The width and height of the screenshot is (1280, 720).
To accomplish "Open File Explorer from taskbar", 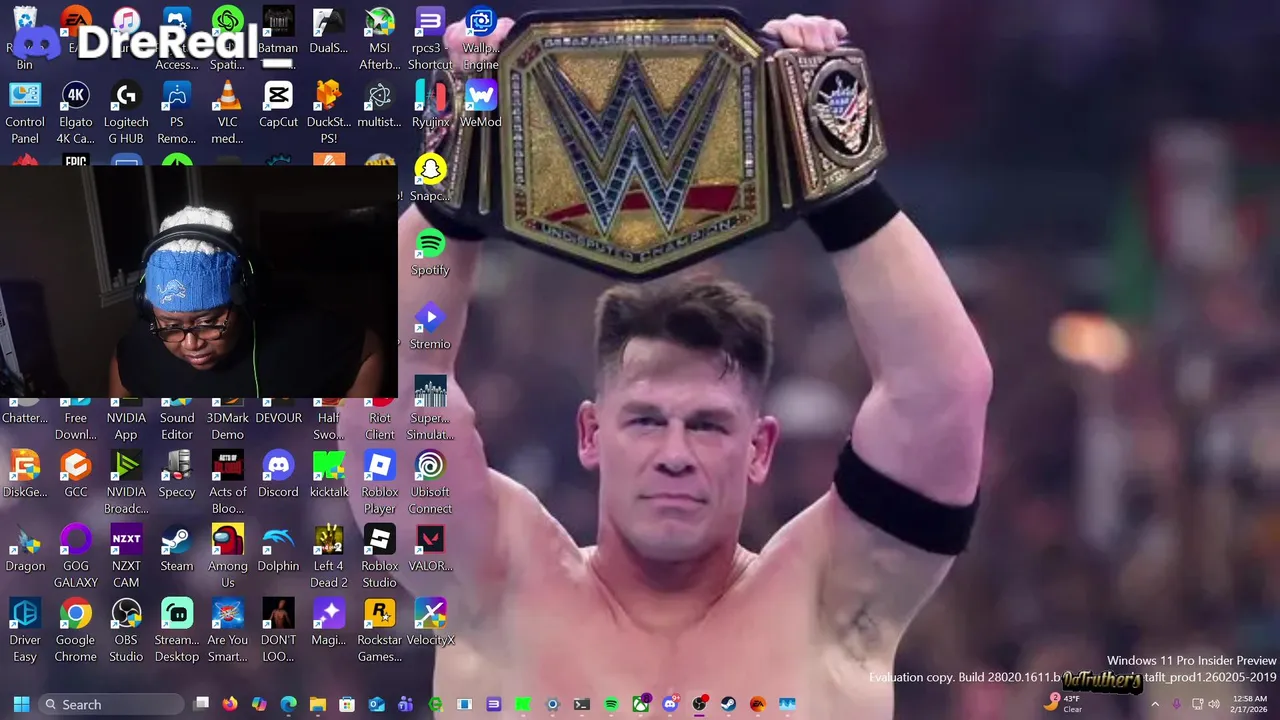I will click(318, 704).
